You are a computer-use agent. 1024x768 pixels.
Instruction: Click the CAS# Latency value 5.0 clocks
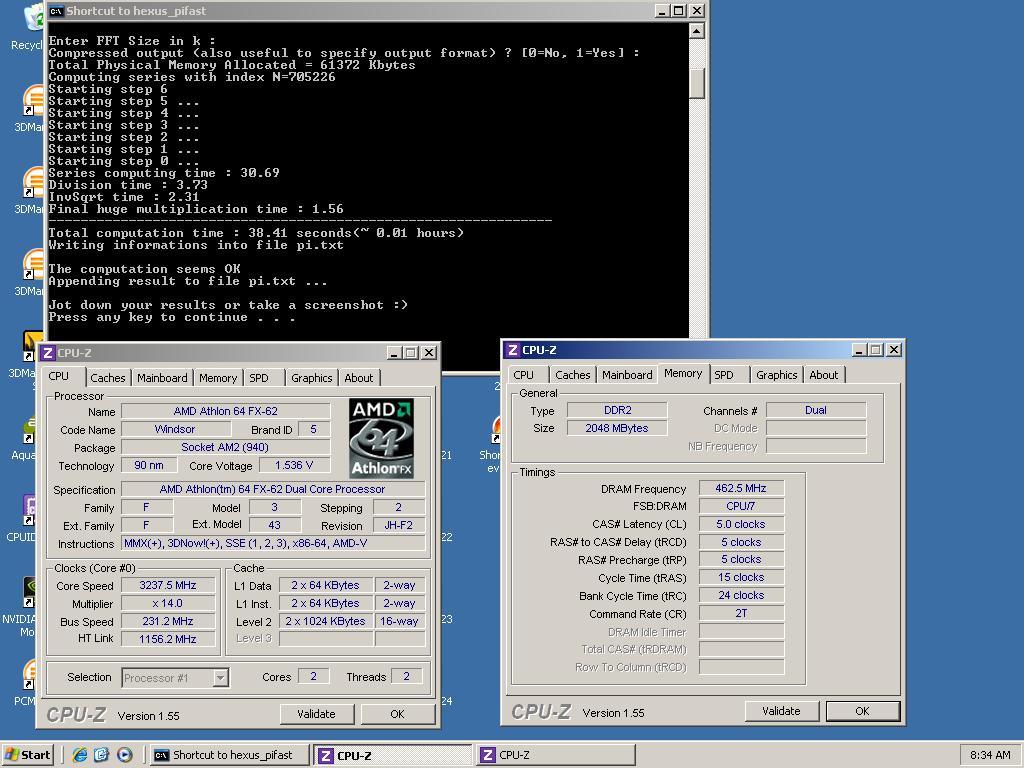point(741,524)
